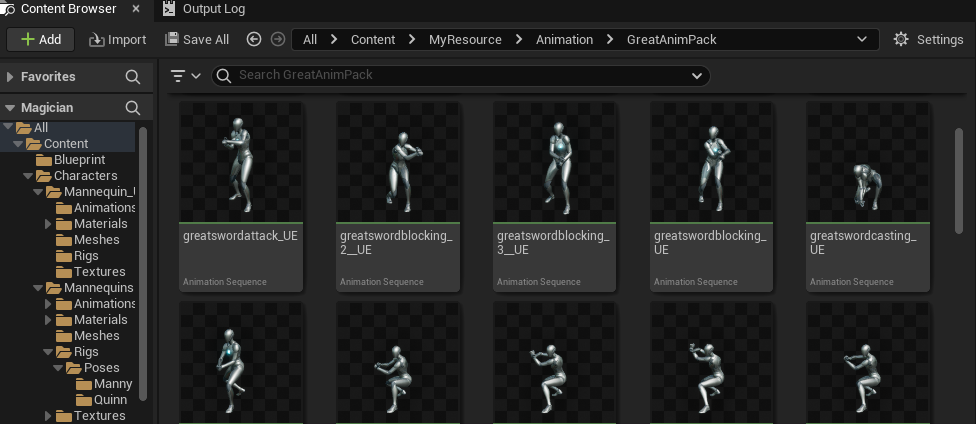Select 'GreatAnimPack' in the breadcrumb path
Screen dimensions: 976x424
pos(672,39)
